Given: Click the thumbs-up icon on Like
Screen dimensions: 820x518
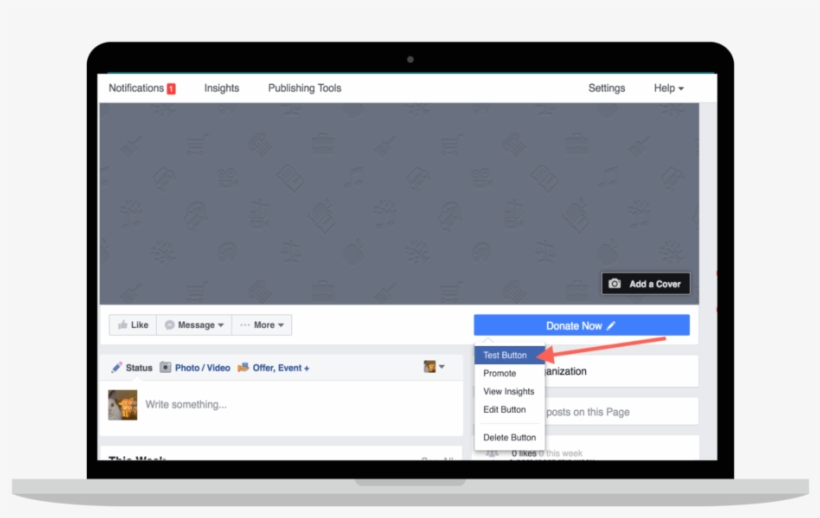Looking at the screenshot, I should [122, 325].
